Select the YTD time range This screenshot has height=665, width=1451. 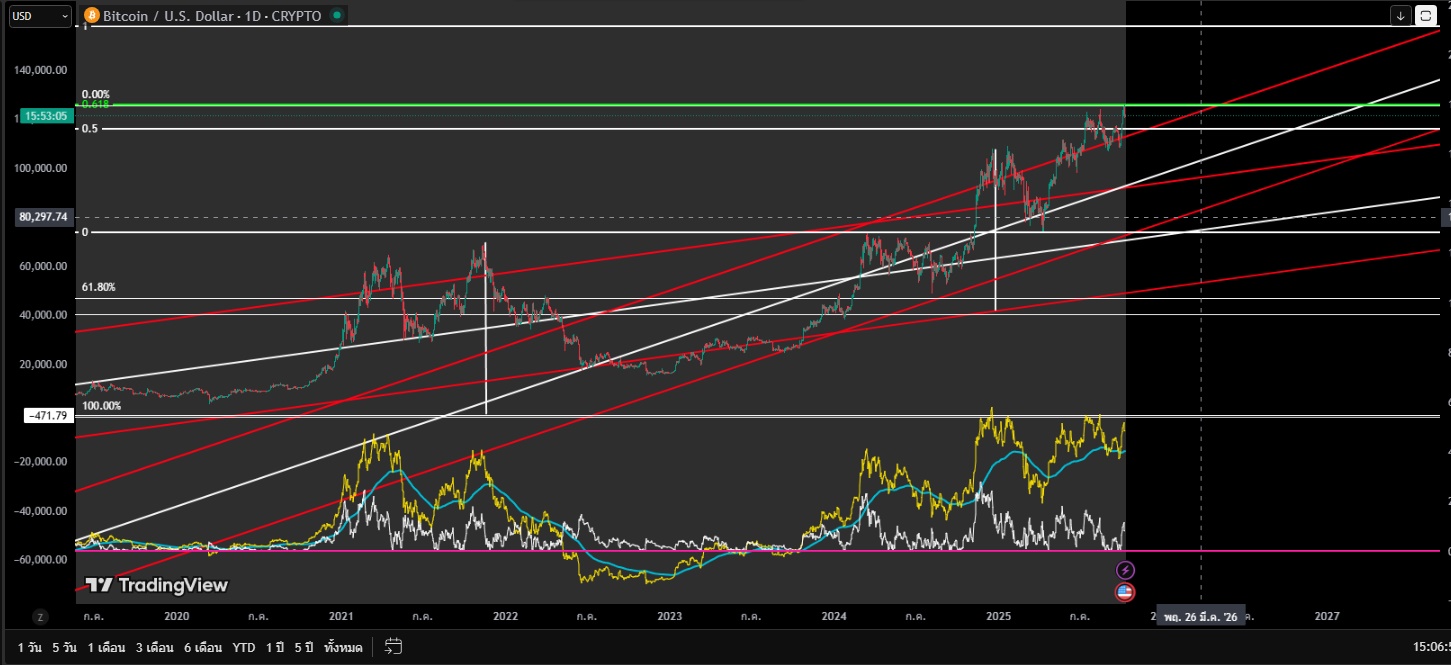point(244,648)
